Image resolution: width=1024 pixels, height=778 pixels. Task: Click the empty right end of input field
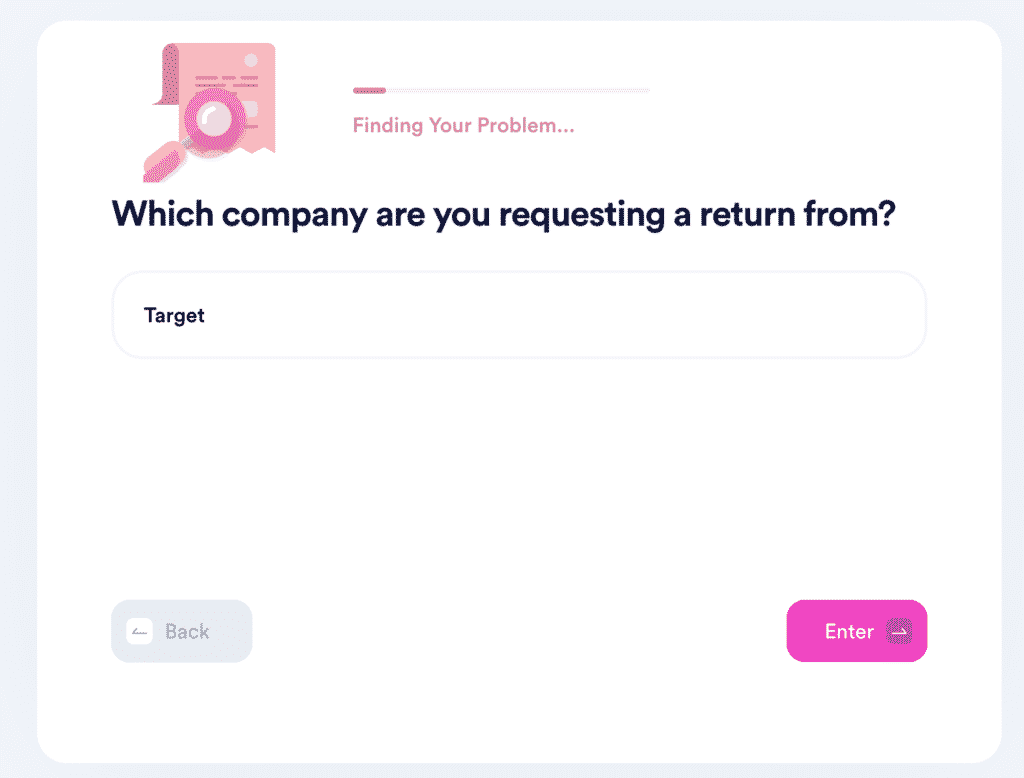click(860, 315)
